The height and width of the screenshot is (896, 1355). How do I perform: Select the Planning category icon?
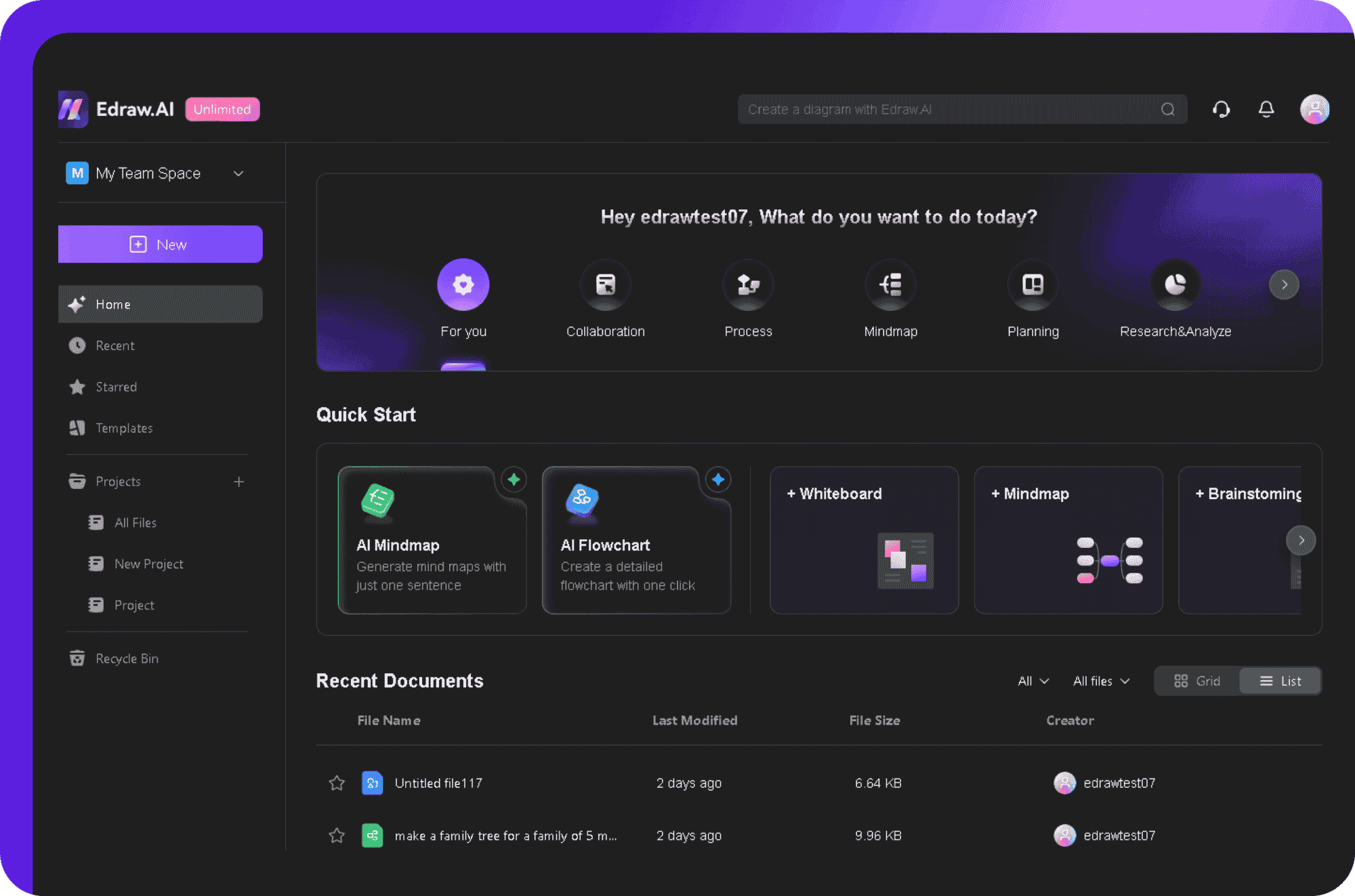(x=1033, y=284)
